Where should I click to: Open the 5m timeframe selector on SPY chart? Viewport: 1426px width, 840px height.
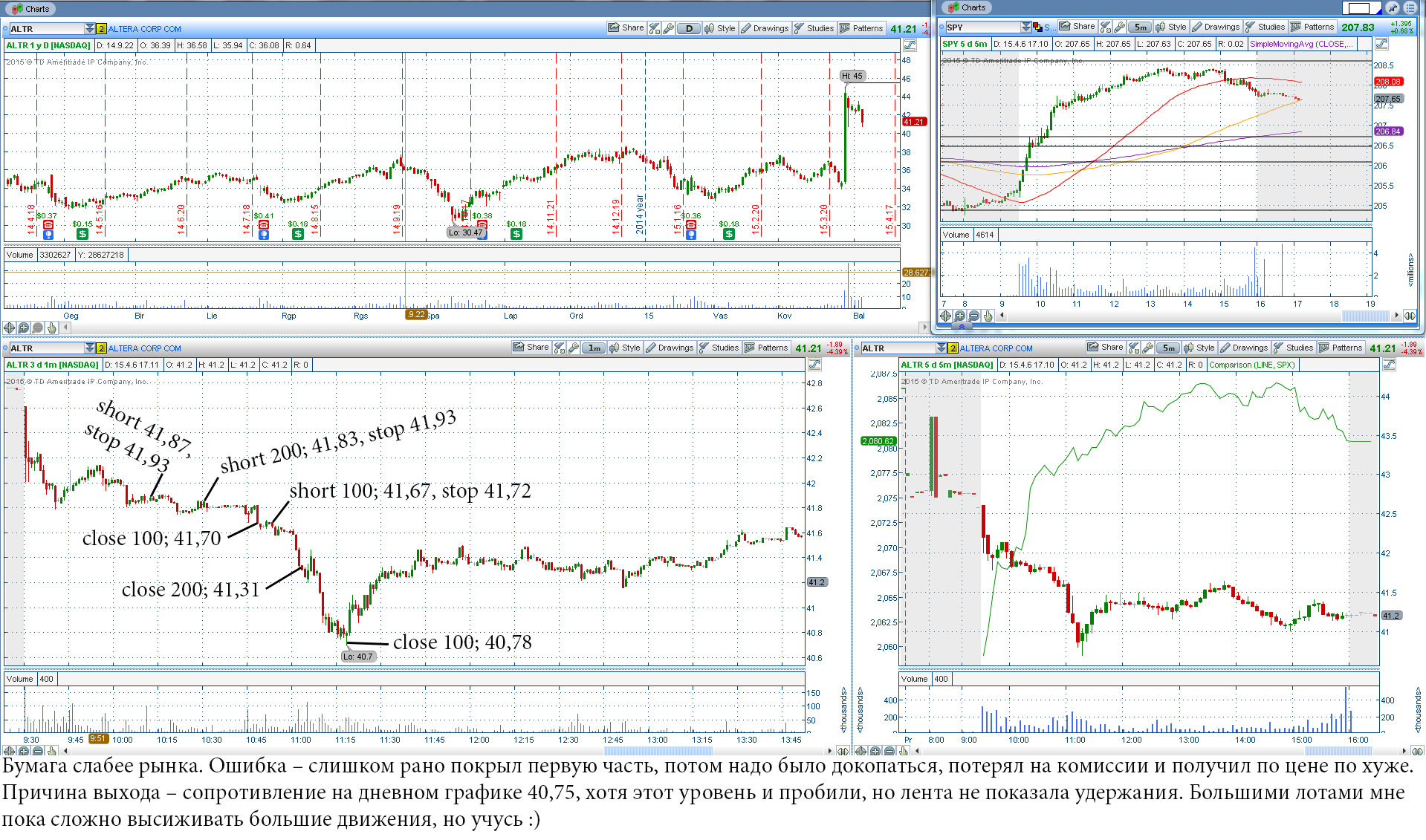(1140, 27)
